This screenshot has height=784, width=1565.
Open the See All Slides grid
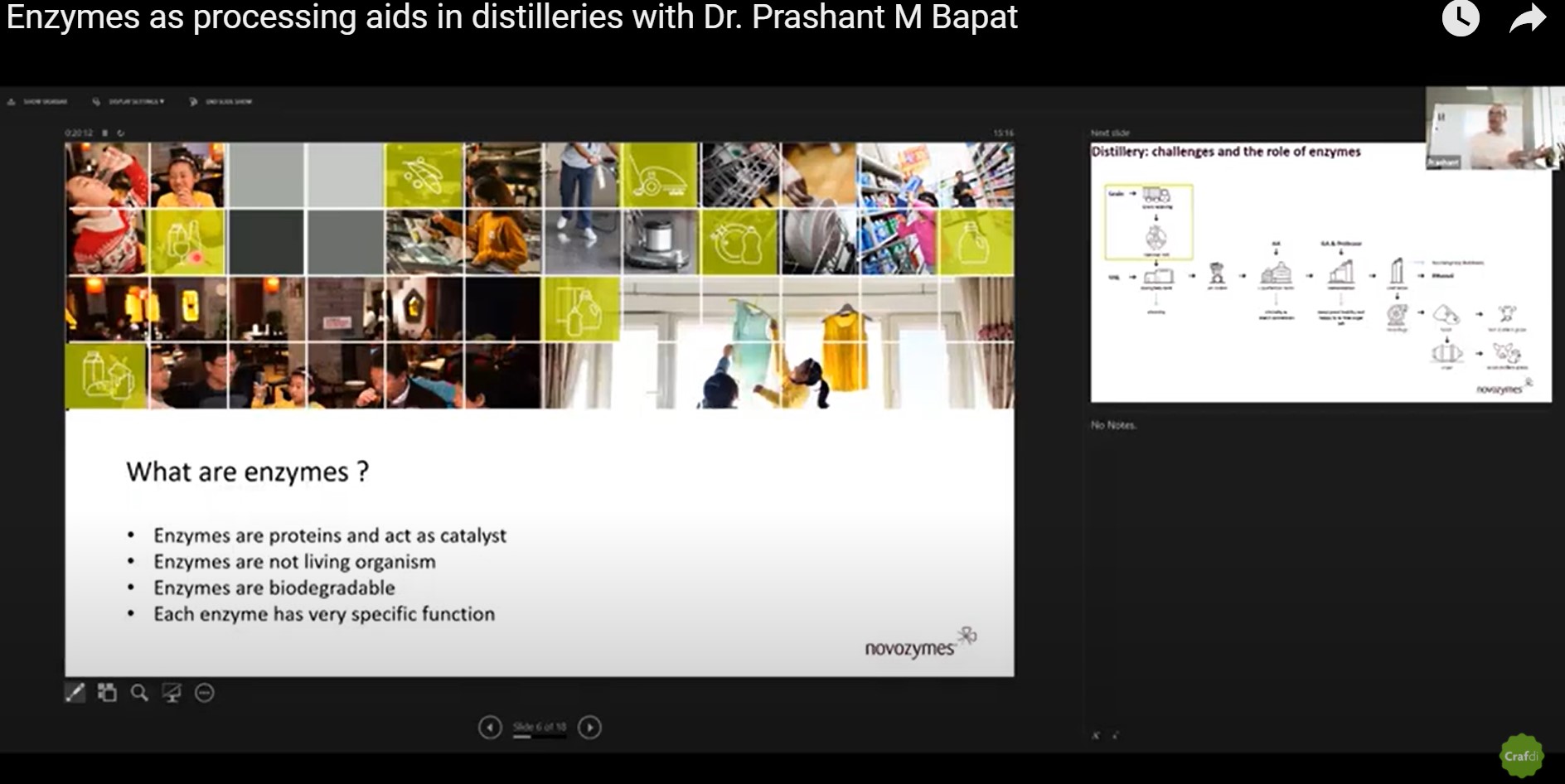point(107,693)
